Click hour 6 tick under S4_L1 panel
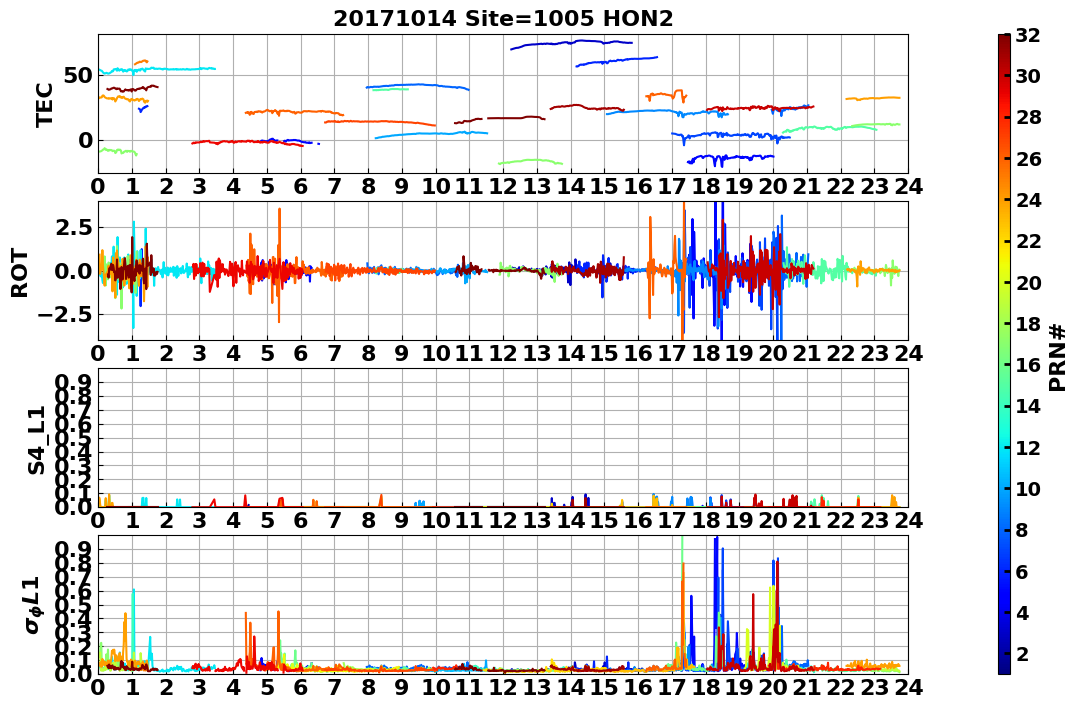Viewport: 1077px width, 709px height. click(301, 520)
